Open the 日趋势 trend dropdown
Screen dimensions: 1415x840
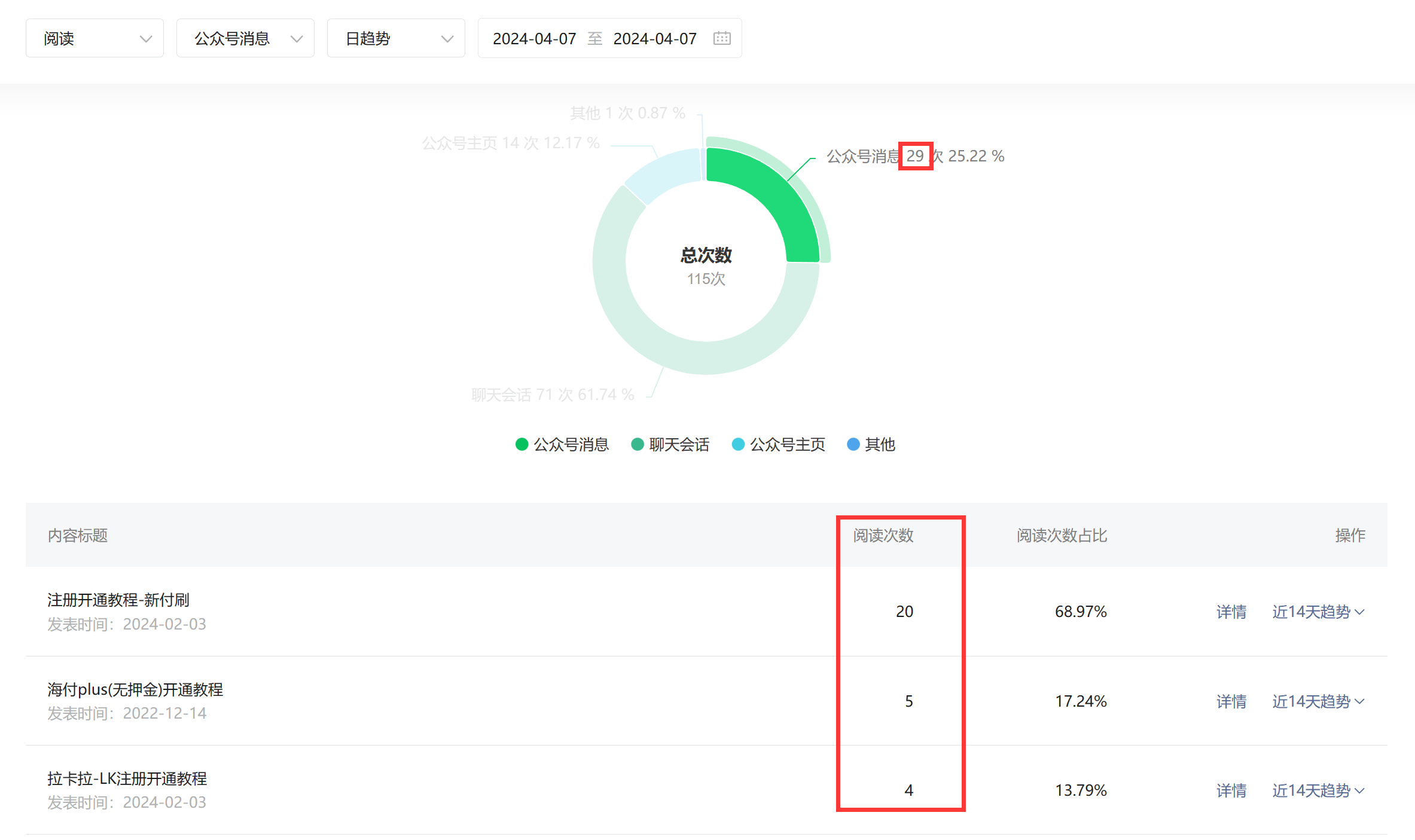click(x=396, y=38)
